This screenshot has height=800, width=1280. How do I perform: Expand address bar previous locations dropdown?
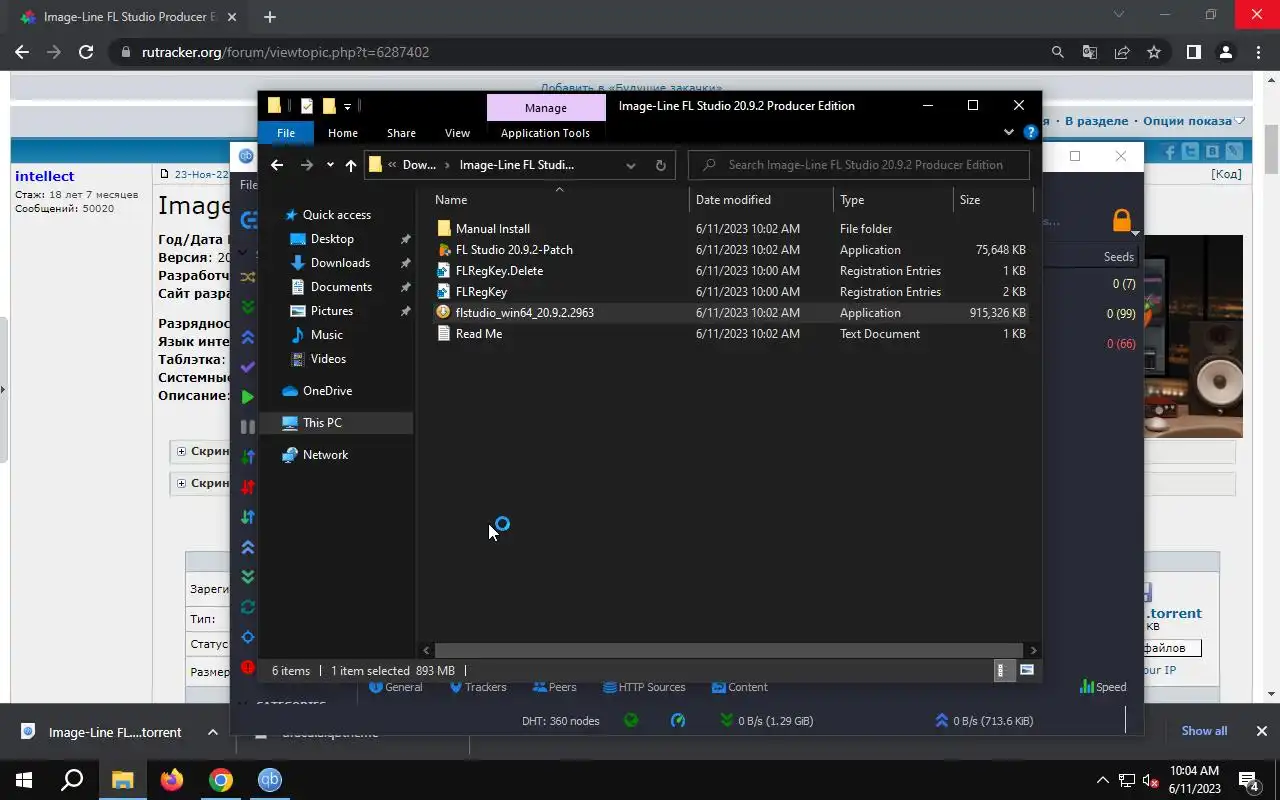[x=631, y=165]
